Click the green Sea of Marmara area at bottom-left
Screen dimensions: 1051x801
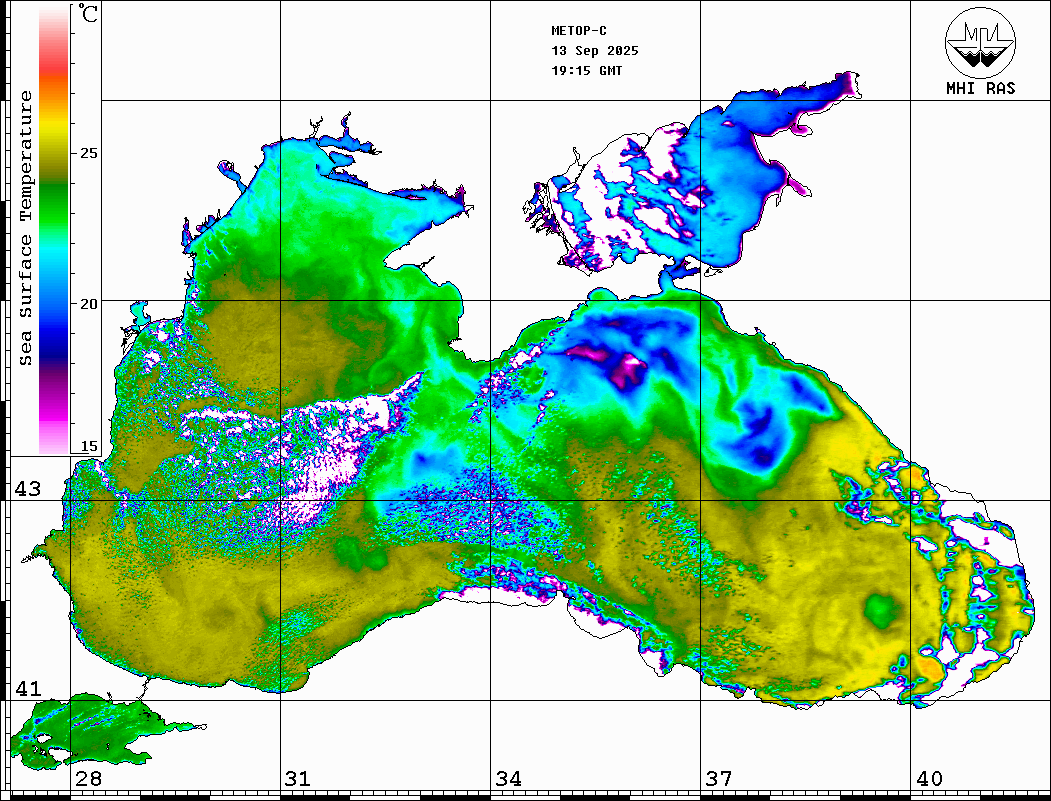[80, 725]
